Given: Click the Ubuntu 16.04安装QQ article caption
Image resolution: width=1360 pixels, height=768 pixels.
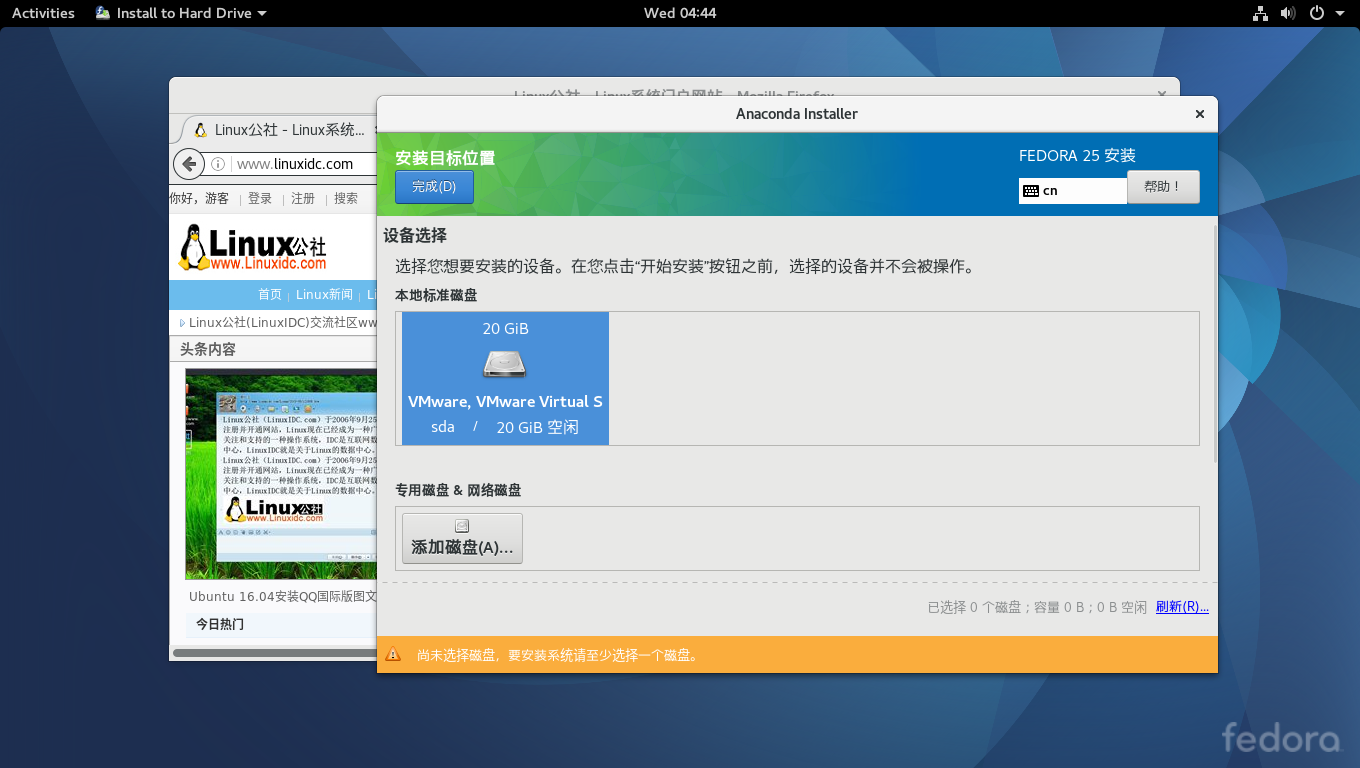Looking at the screenshot, I should [283, 596].
